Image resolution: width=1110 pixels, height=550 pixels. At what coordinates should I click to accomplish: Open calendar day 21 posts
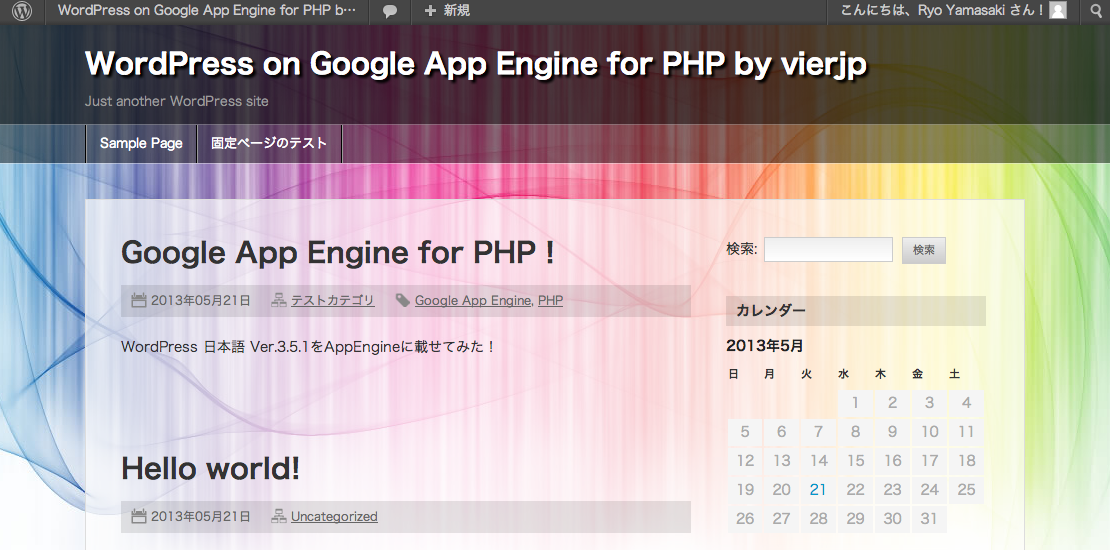click(x=818, y=490)
